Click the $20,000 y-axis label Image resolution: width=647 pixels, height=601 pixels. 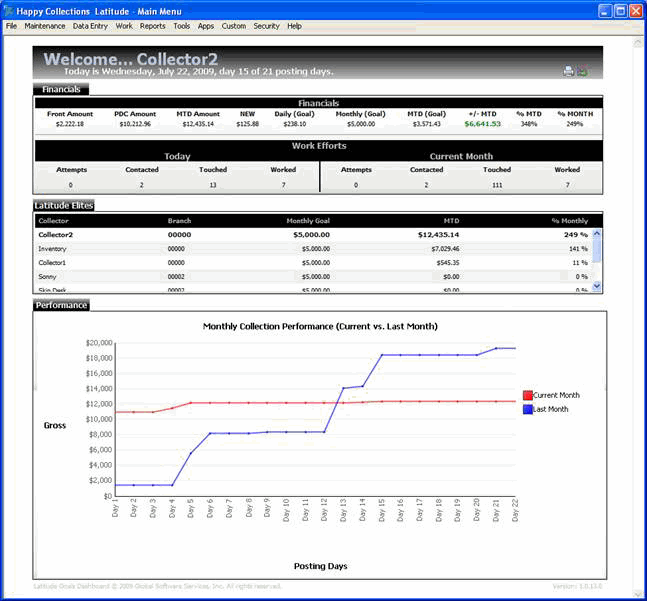[99, 343]
